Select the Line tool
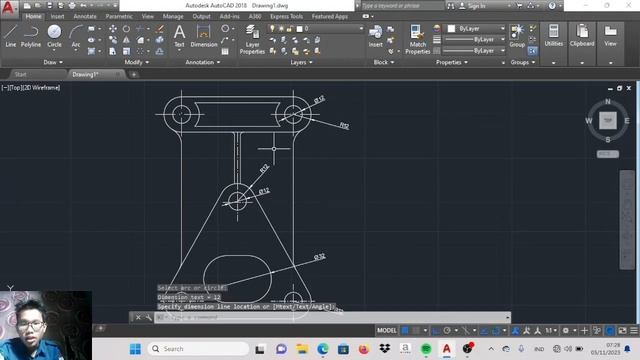 click(11, 36)
